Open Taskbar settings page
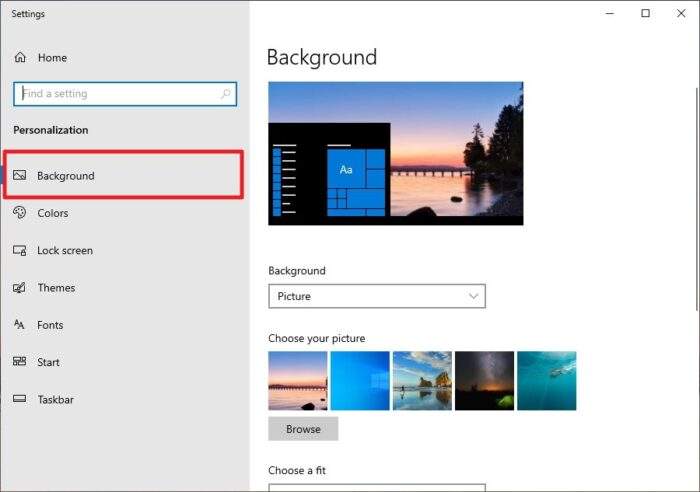The width and height of the screenshot is (700, 492). [123, 399]
